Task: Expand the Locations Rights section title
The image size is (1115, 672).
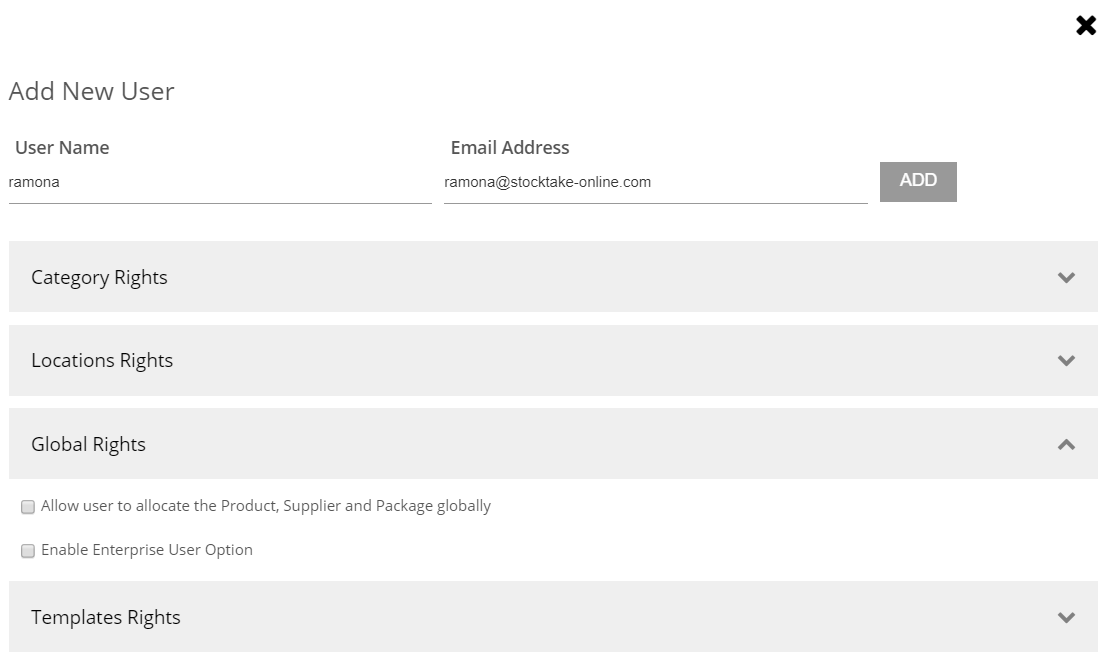Action: 102,360
